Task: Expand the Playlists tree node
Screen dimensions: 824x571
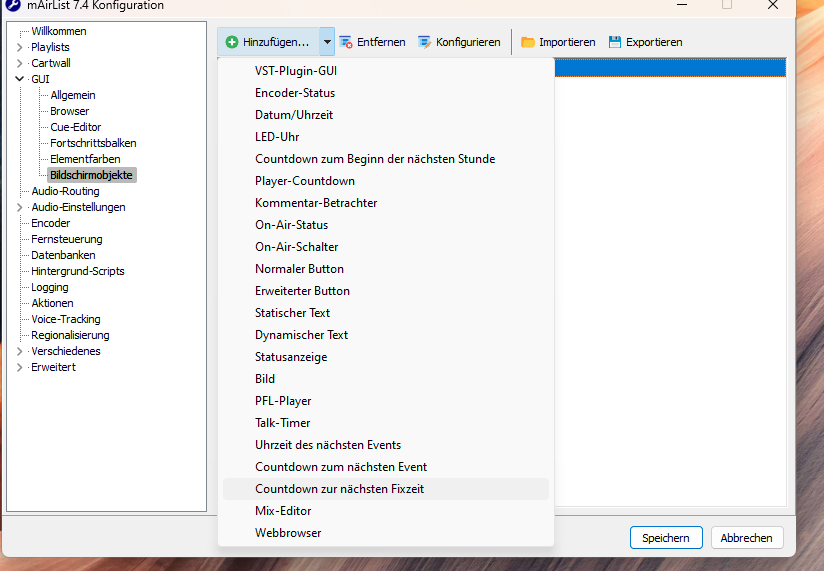Action: [x=19, y=47]
